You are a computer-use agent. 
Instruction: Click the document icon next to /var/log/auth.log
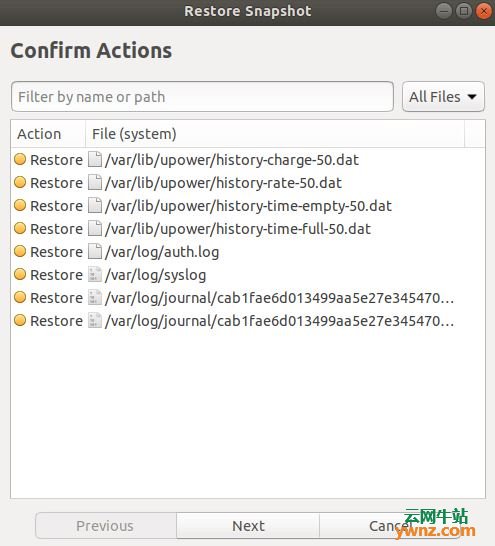[95, 252]
